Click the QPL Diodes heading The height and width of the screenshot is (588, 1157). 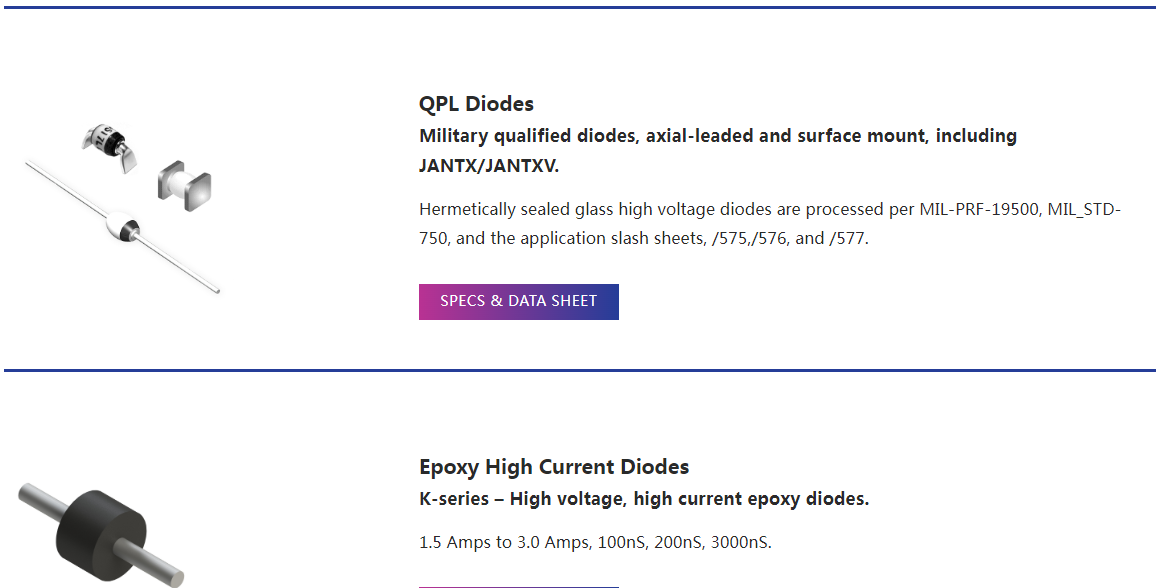coord(476,104)
